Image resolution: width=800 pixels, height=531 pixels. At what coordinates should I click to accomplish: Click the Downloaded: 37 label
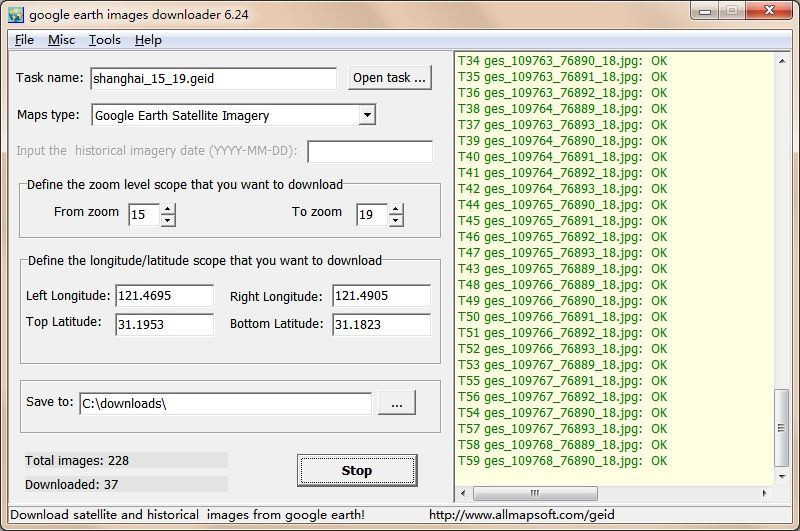[x=71, y=484]
